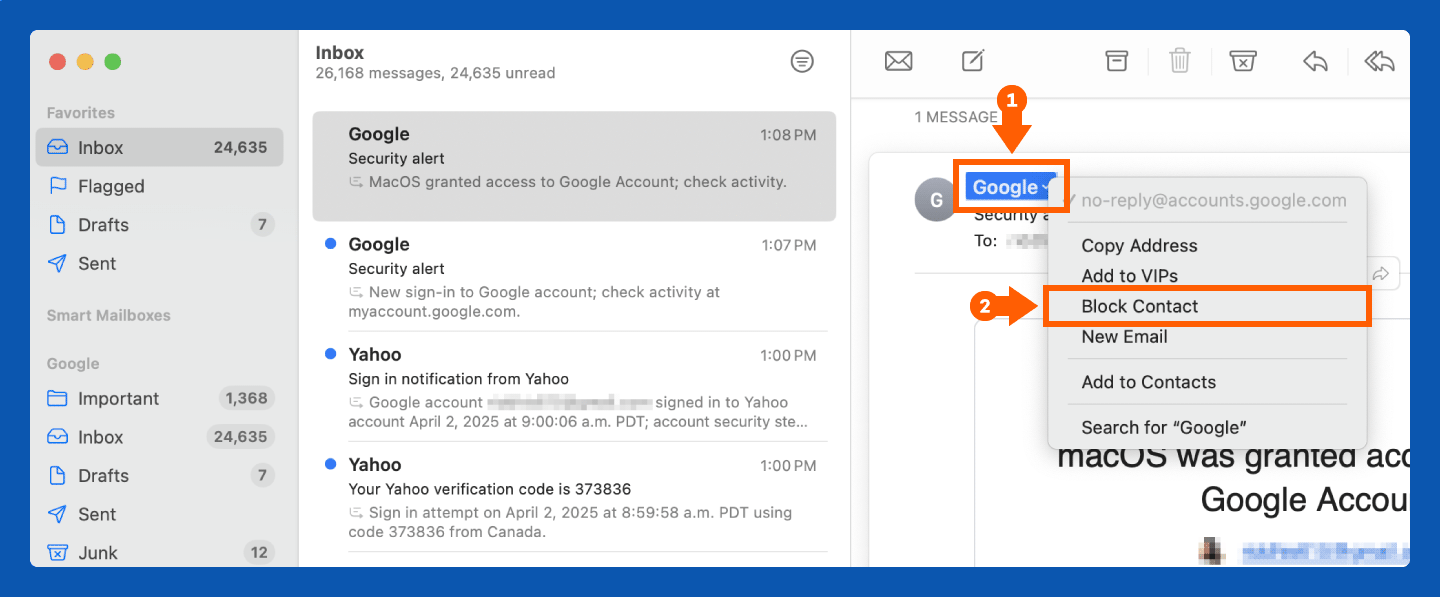This screenshot has height=597, width=1440.
Task: Toggle the message filter icon
Action: (x=801, y=62)
